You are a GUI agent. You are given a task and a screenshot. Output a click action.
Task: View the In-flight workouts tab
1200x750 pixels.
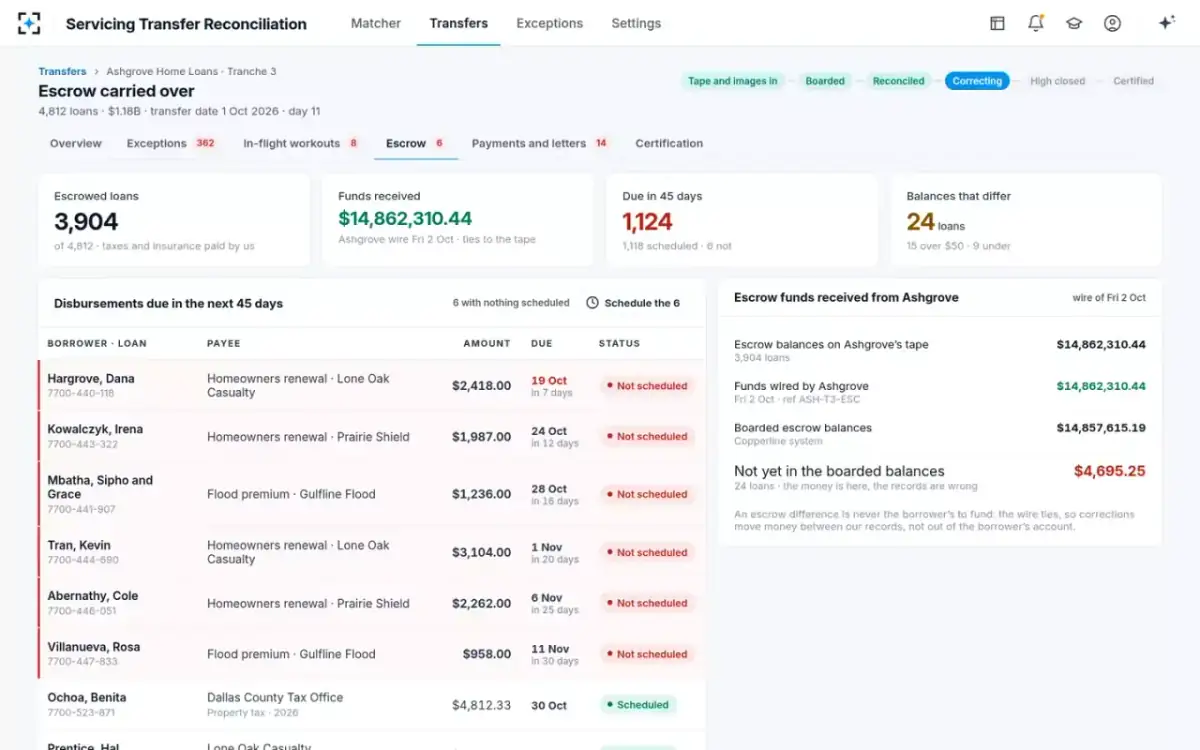[301, 143]
